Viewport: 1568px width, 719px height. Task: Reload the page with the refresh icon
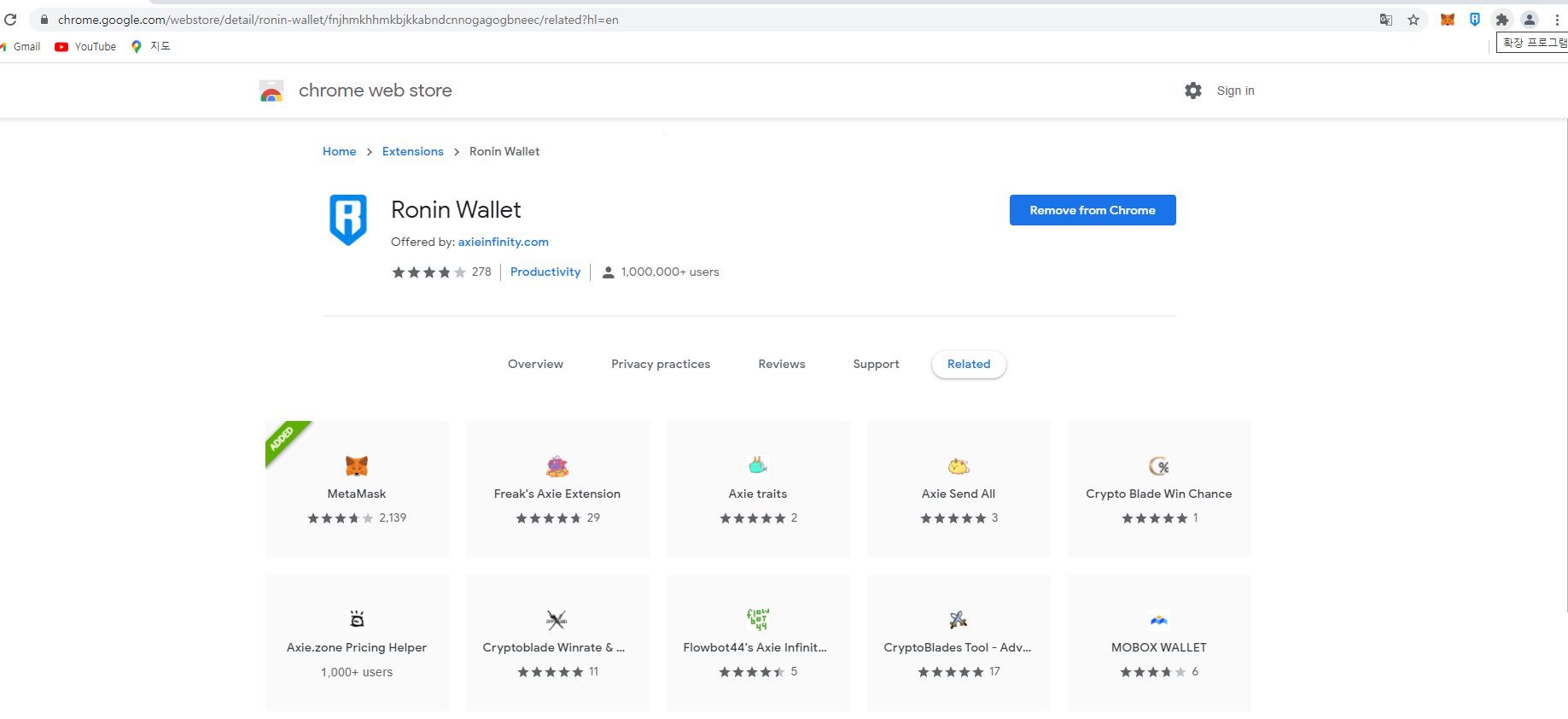(10, 20)
